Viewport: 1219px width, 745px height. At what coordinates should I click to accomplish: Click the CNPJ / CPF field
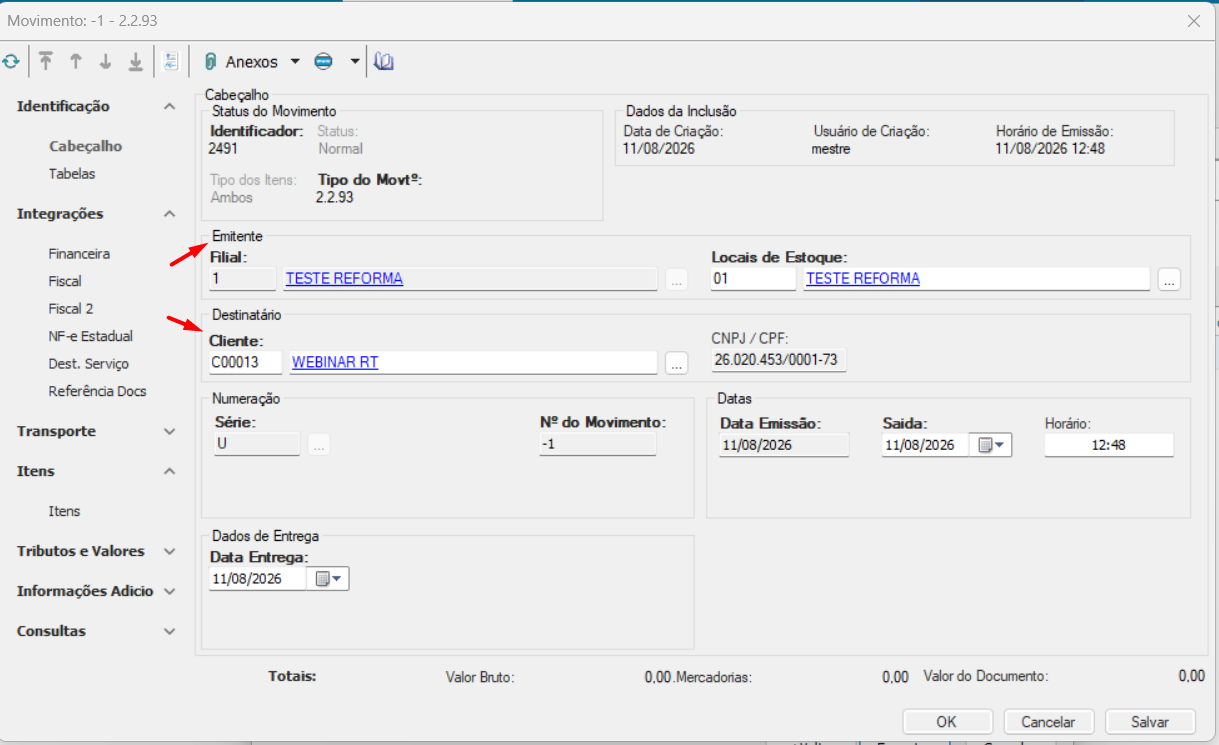click(x=778, y=360)
